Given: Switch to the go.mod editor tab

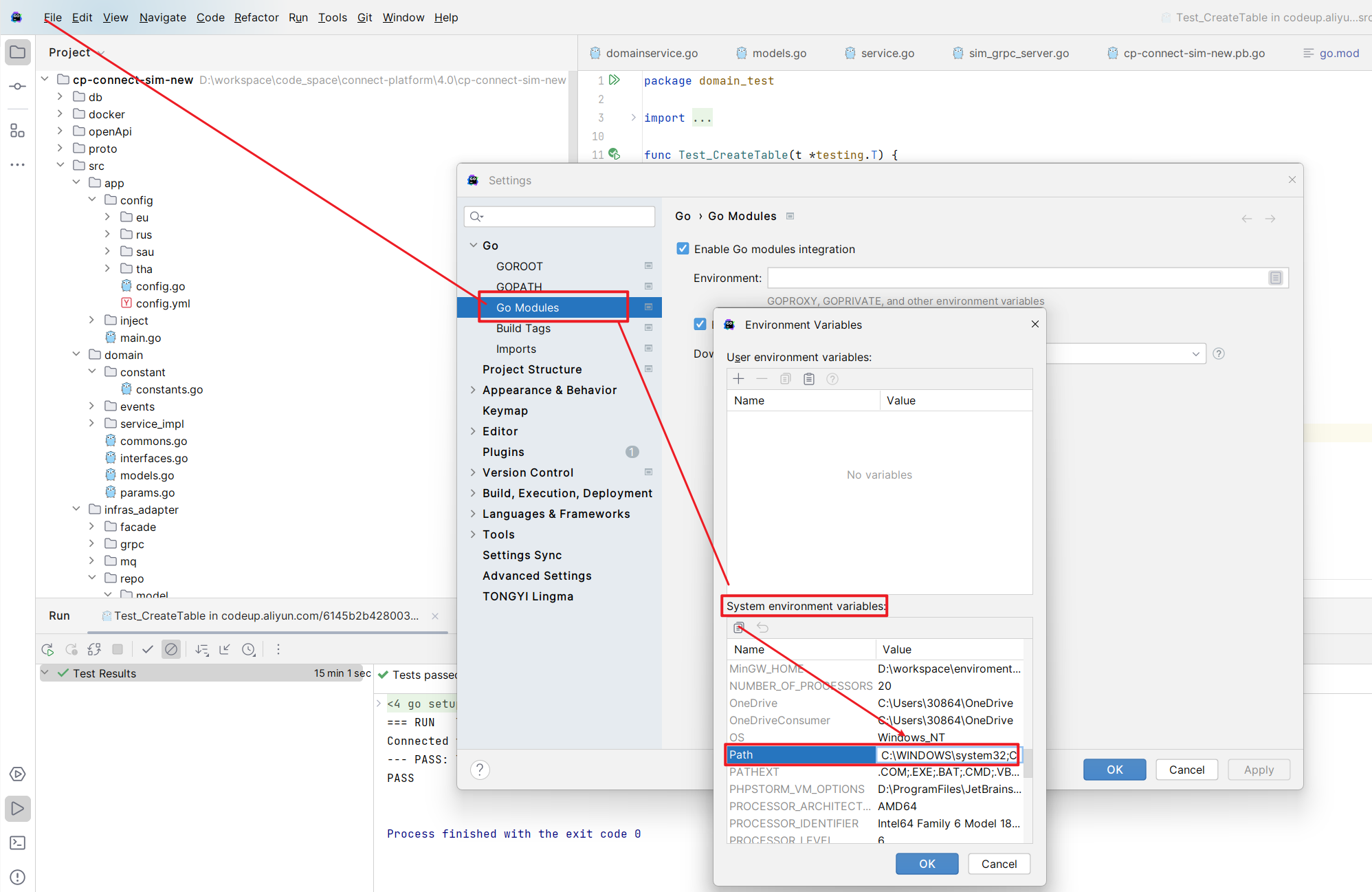Looking at the screenshot, I should coord(1338,53).
